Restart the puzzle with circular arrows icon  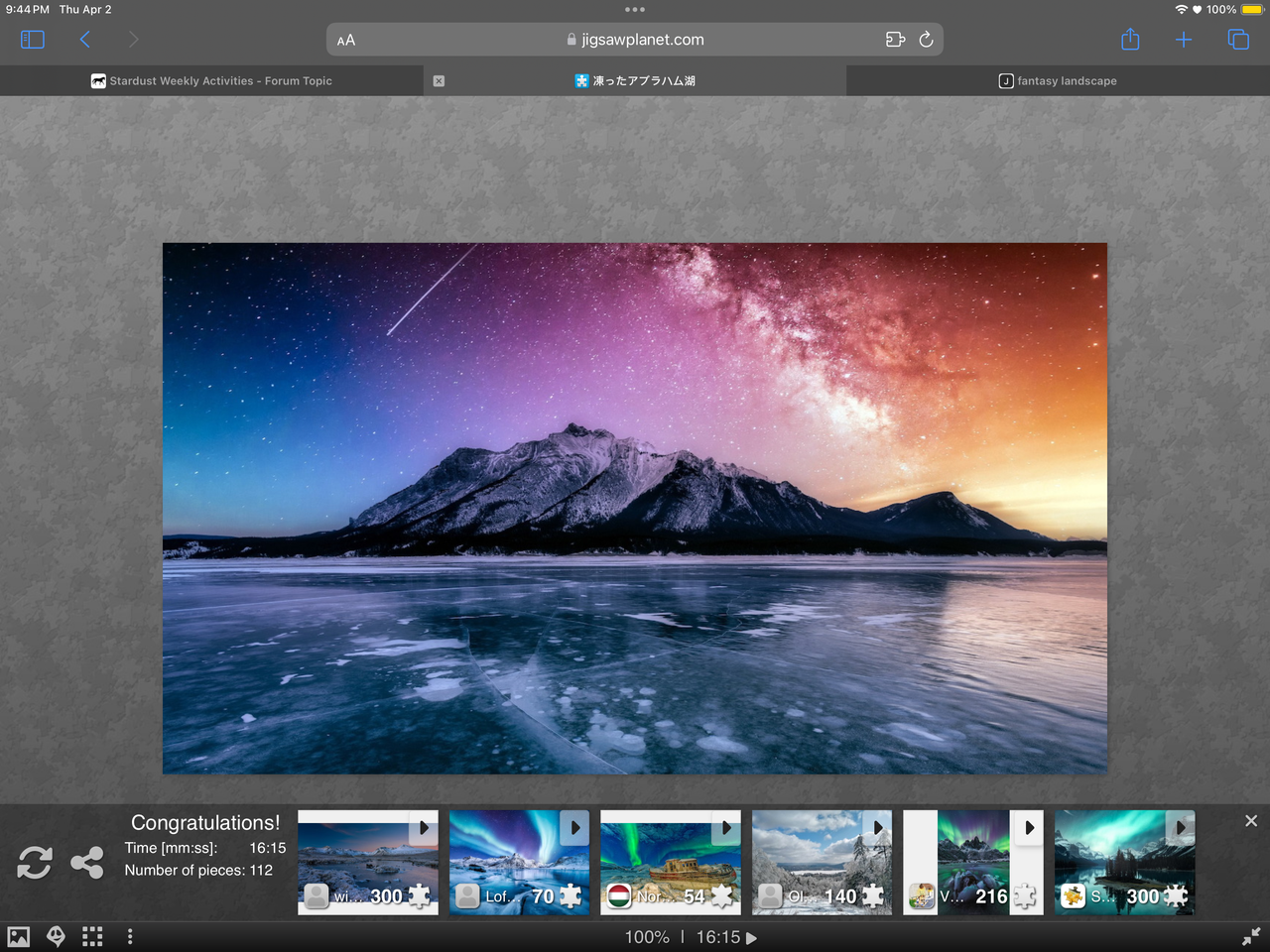click(35, 863)
